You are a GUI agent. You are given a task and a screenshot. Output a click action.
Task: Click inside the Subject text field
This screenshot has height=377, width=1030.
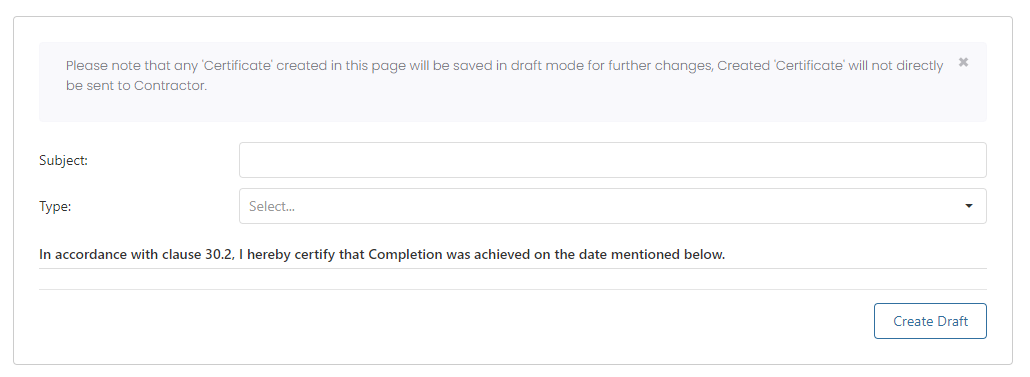point(612,160)
